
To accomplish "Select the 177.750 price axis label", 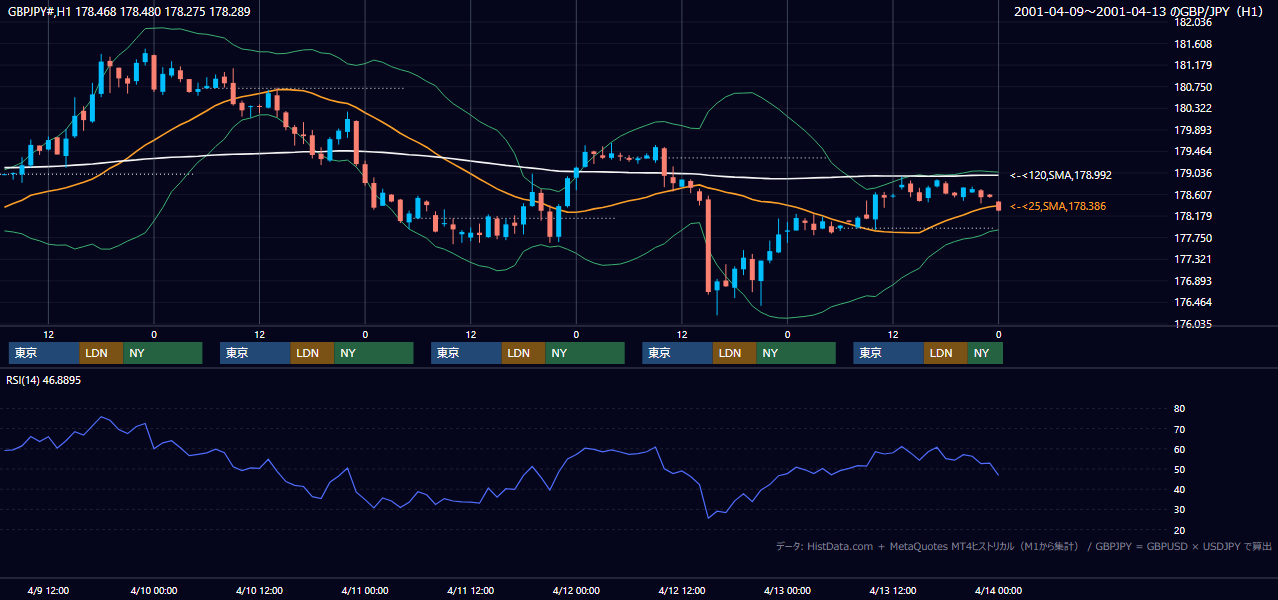I will click(x=1193, y=238).
